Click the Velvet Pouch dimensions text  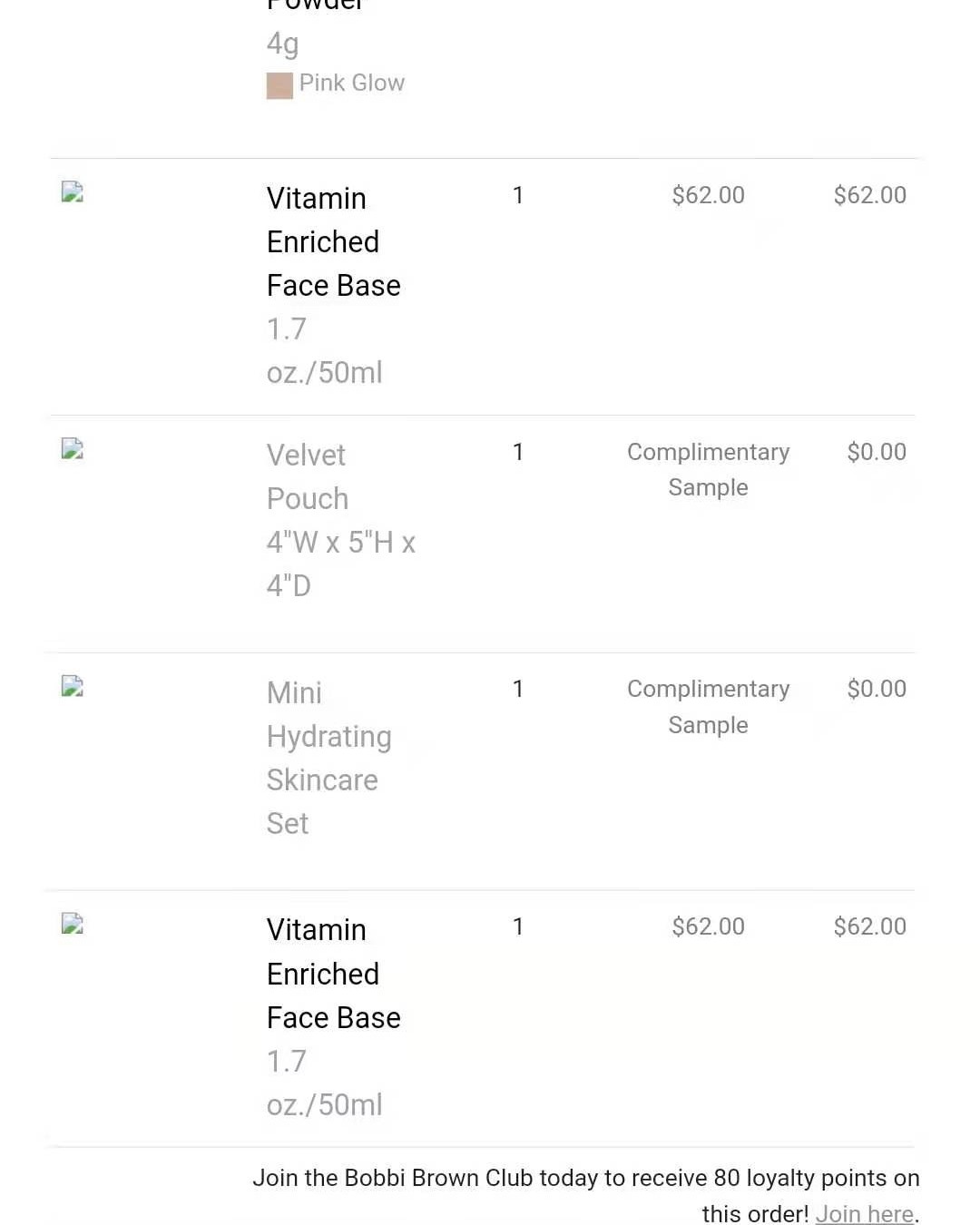point(340,563)
